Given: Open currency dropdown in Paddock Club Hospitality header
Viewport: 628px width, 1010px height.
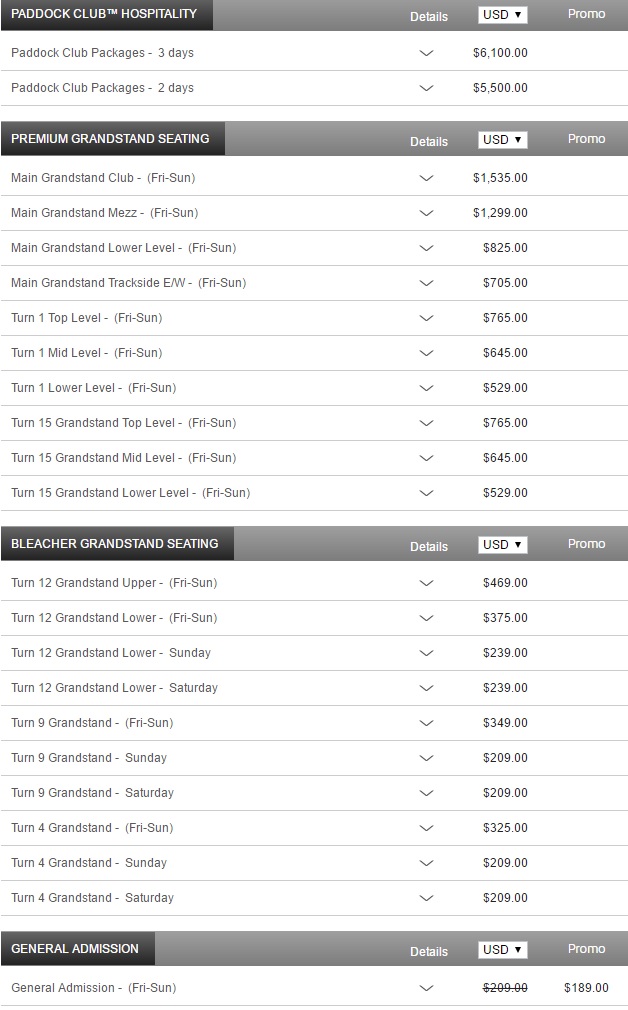Looking at the screenshot, I should coord(502,15).
